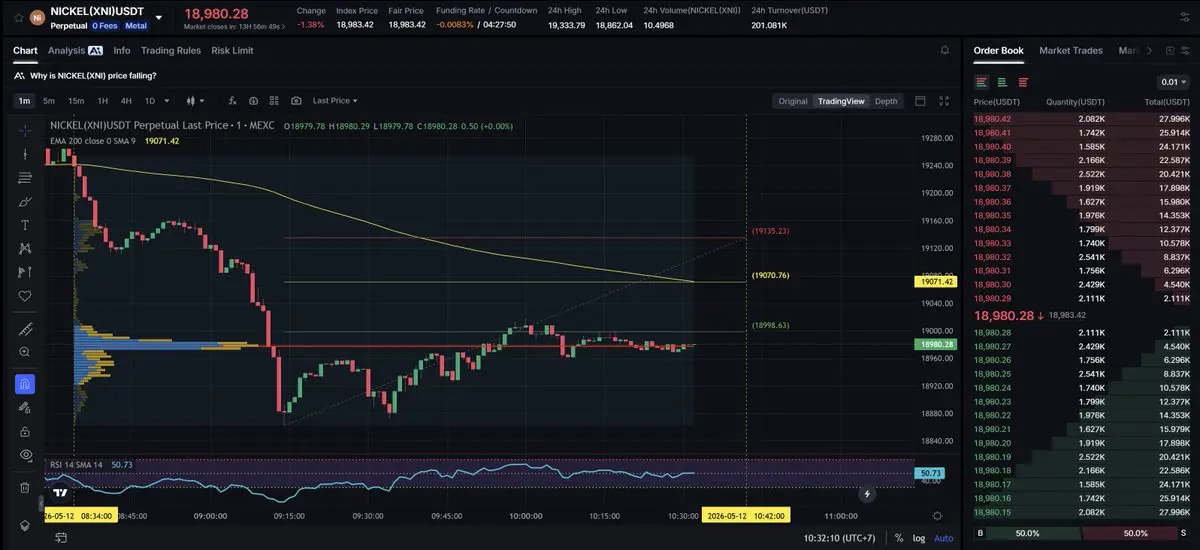Hide all drawings with eye icon

pyautogui.click(x=25, y=455)
